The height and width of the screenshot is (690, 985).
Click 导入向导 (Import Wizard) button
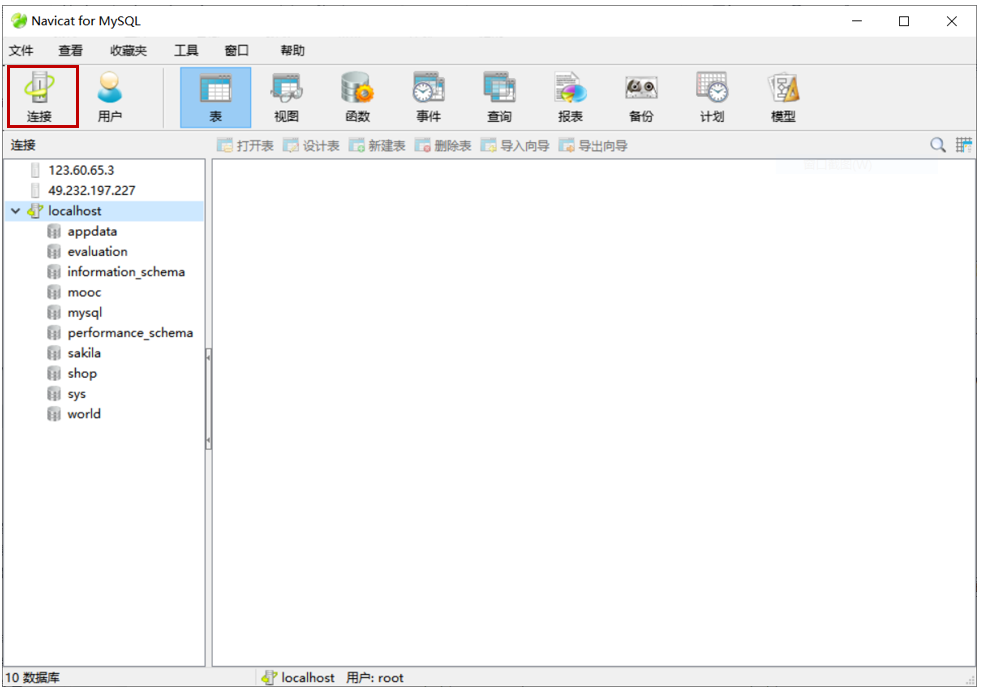pyautogui.click(x=515, y=146)
